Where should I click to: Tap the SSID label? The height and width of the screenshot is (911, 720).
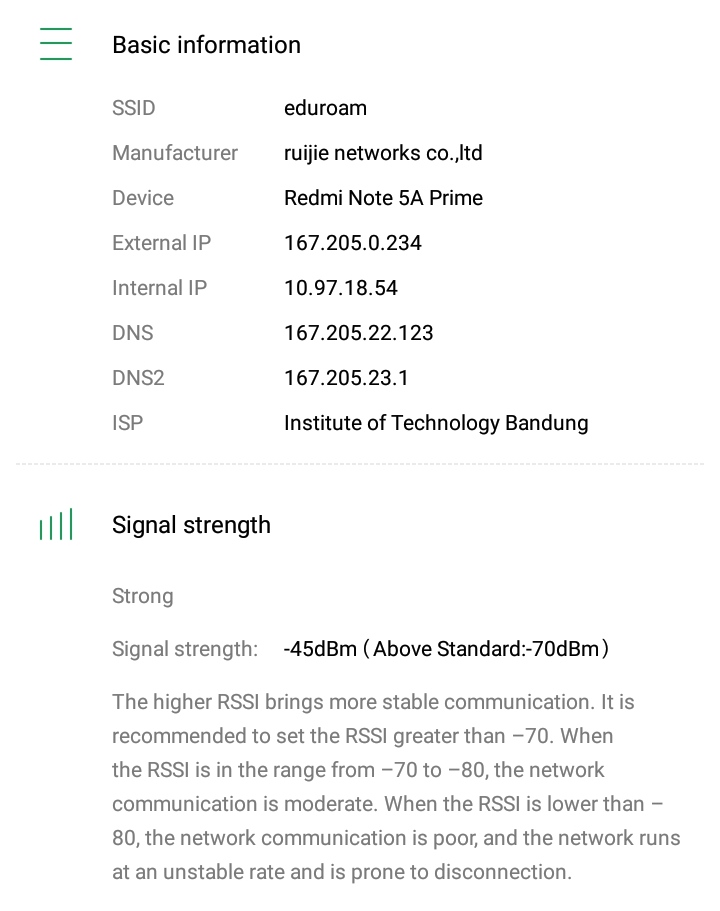coord(134,108)
